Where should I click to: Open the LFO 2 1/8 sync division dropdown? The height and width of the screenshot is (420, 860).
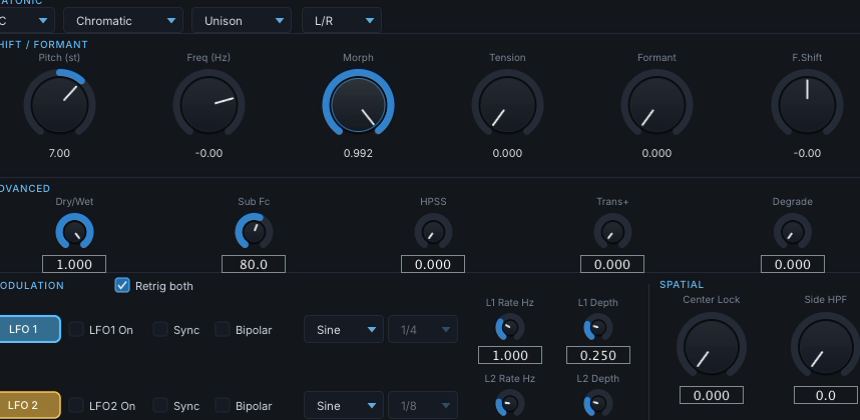tap(422, 406)
